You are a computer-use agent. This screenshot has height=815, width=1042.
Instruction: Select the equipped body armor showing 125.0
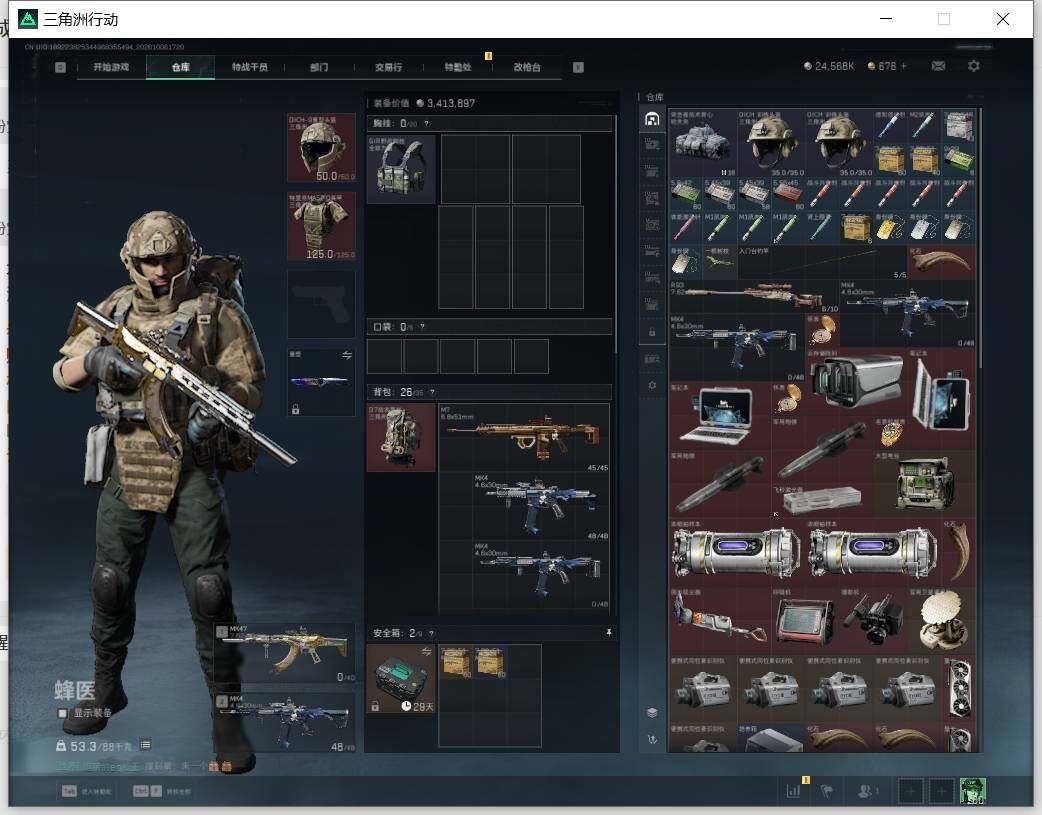click(x=321, y=226)
